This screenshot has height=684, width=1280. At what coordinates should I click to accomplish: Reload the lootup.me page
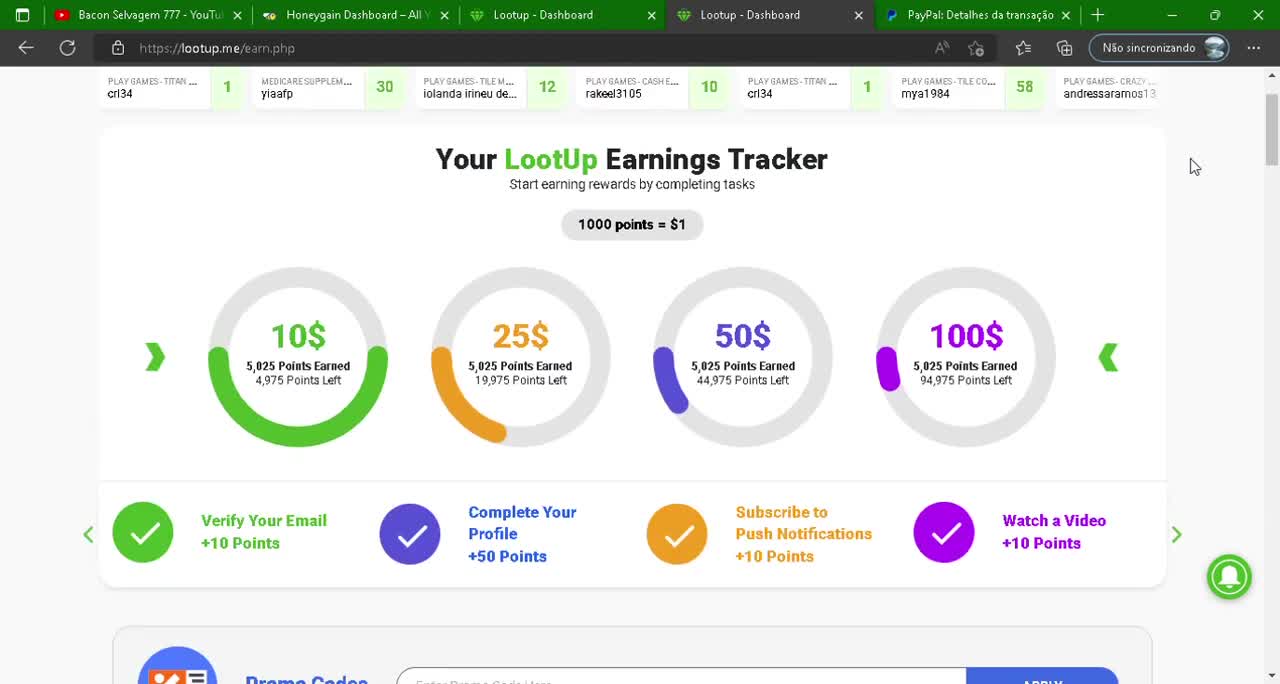click(67, 48)
